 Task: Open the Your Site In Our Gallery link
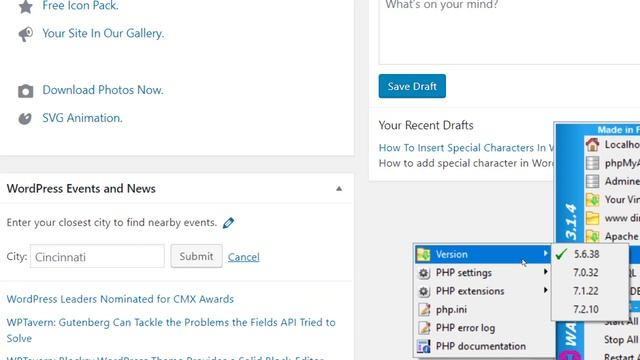(x=103, y=33)
